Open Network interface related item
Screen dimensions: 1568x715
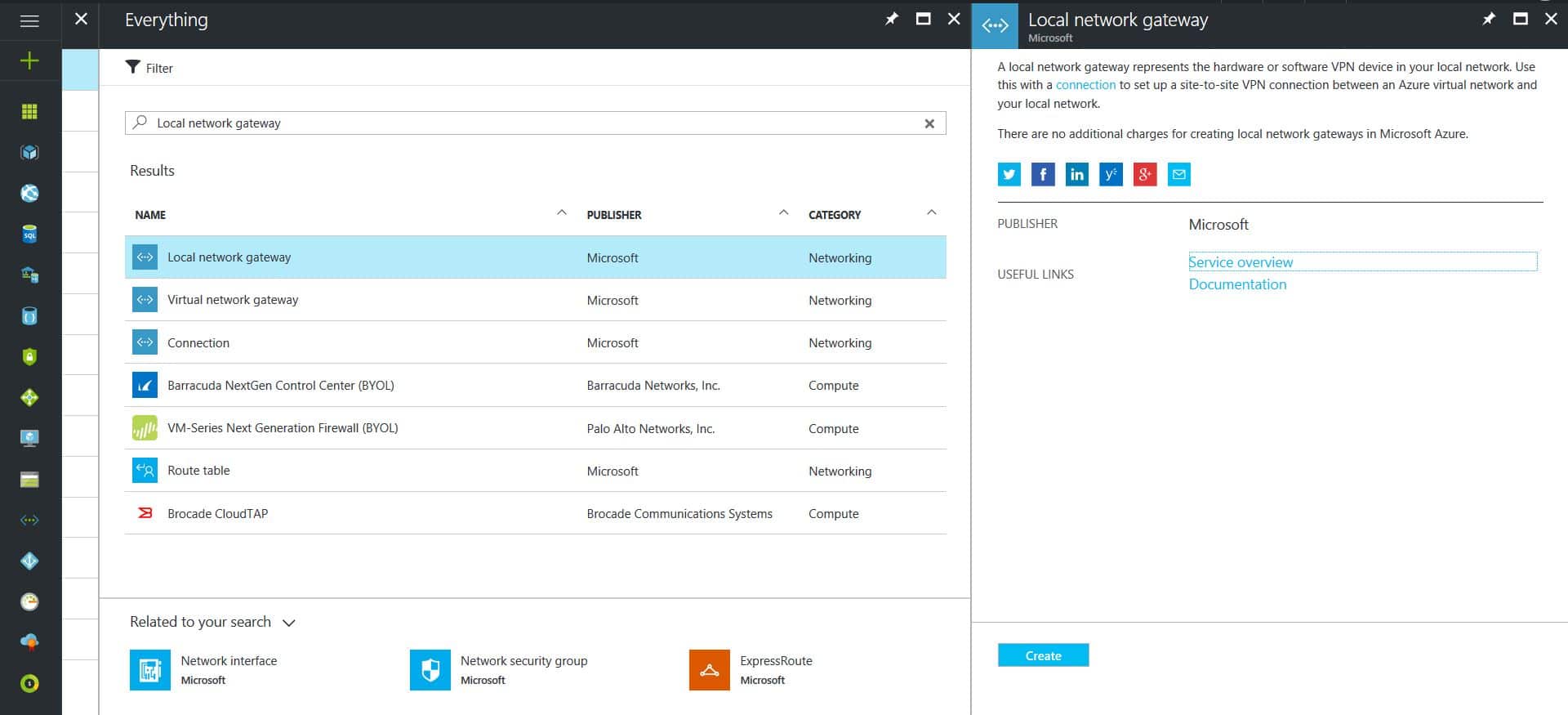click(204, 670)
